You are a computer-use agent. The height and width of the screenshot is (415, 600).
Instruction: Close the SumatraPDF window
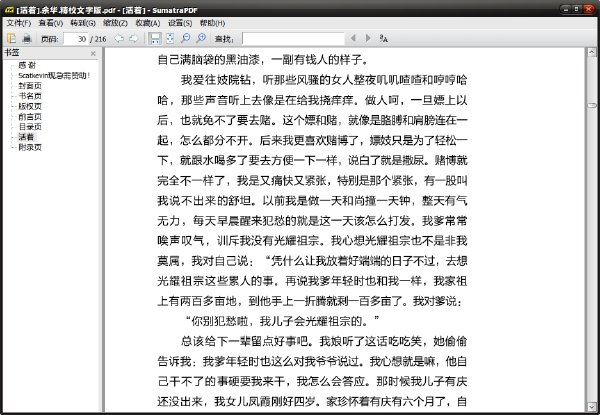click(589, 9)
